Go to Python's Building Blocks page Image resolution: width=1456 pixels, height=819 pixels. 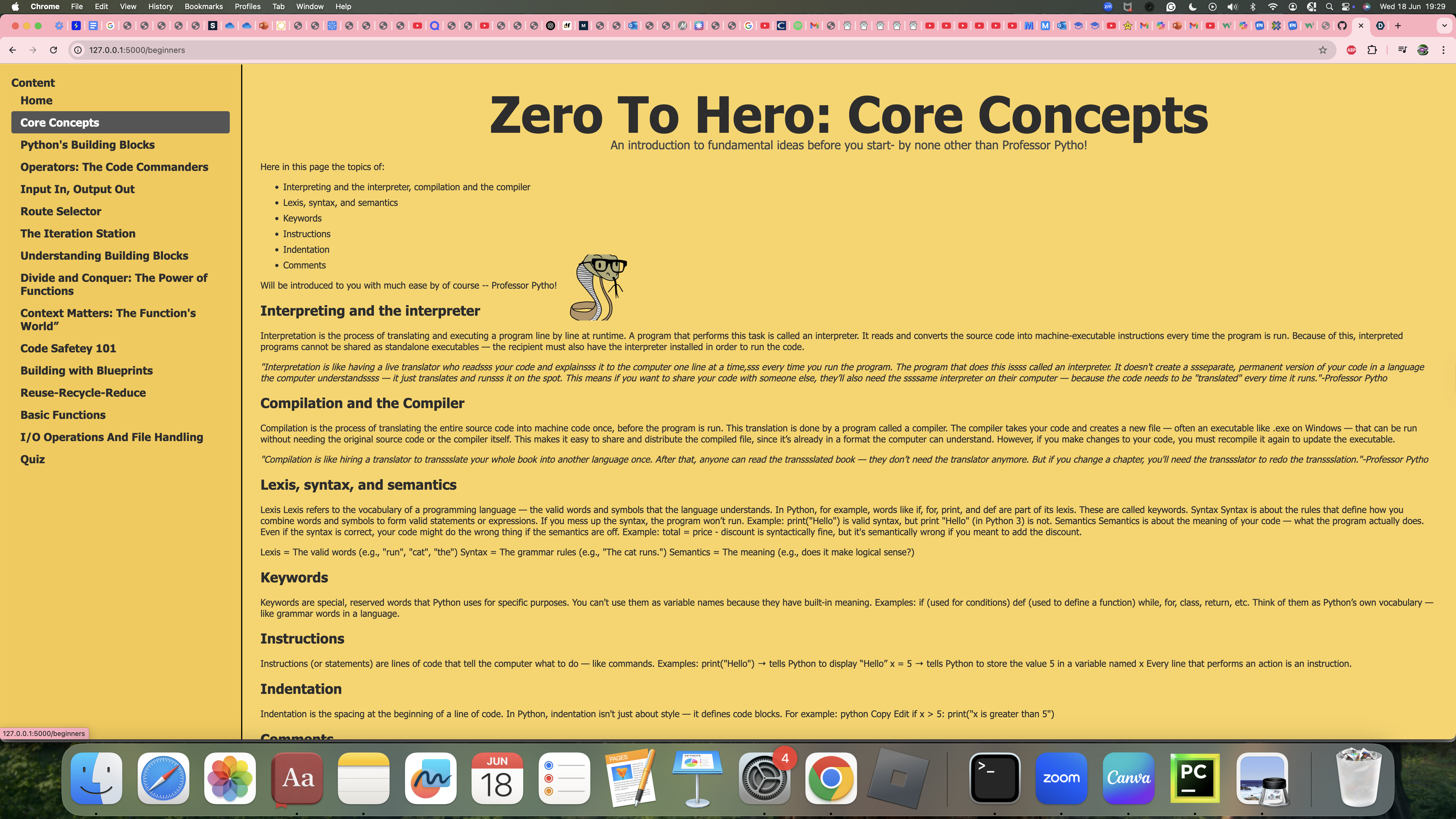(x=88, y=145)
